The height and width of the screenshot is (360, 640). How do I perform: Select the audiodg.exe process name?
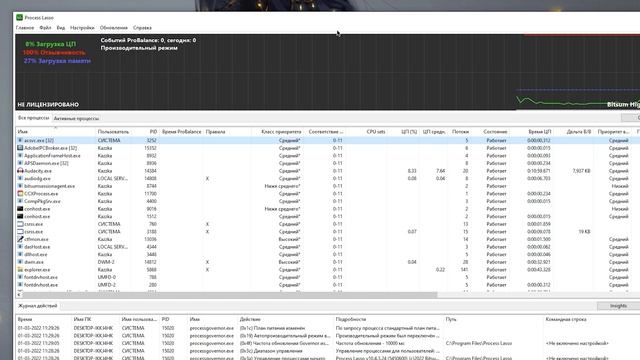37,178
